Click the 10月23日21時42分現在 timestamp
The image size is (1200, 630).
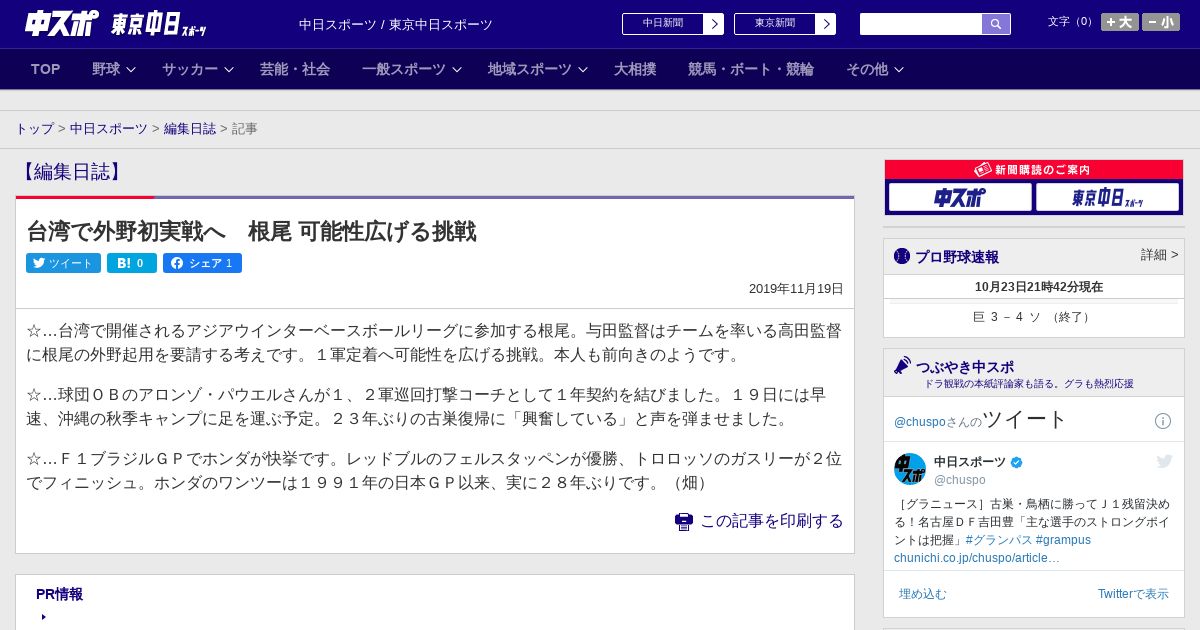[1039, 287]
